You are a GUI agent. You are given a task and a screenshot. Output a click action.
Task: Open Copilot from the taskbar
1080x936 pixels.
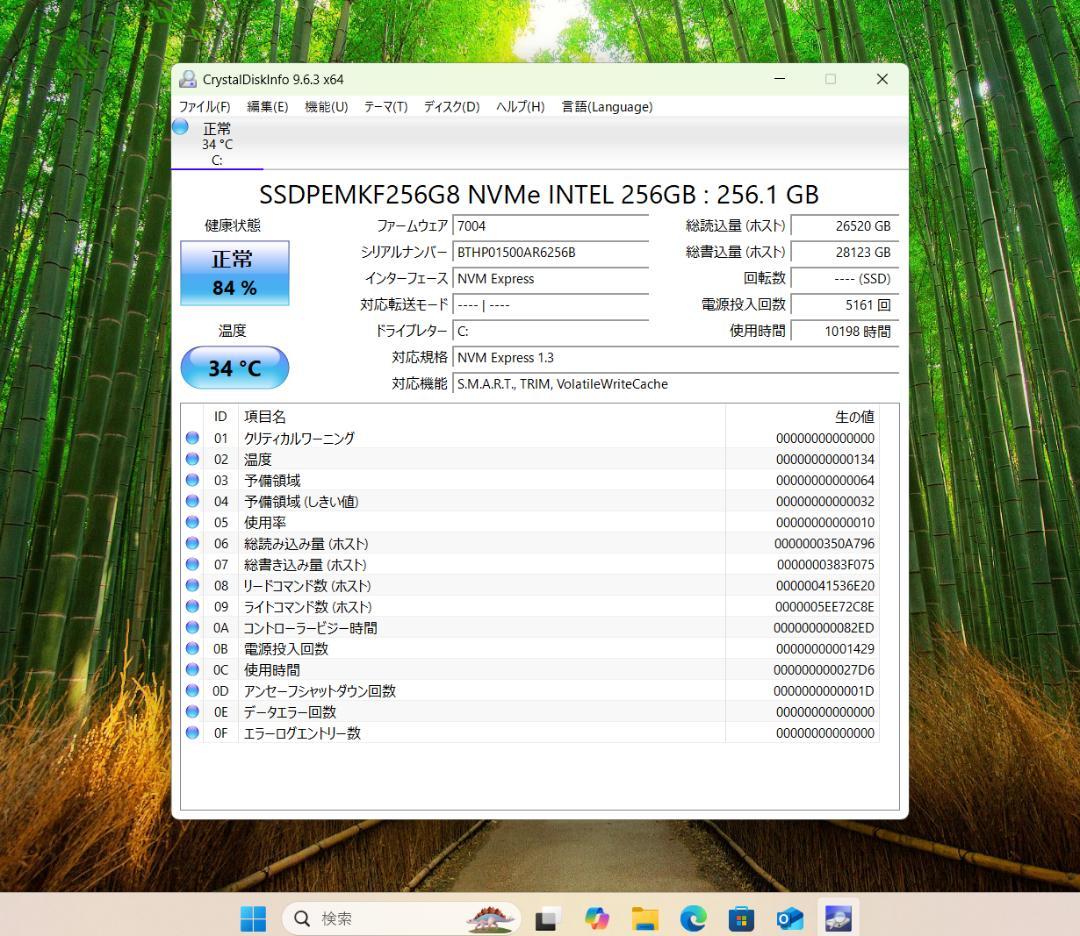point(597,917)
